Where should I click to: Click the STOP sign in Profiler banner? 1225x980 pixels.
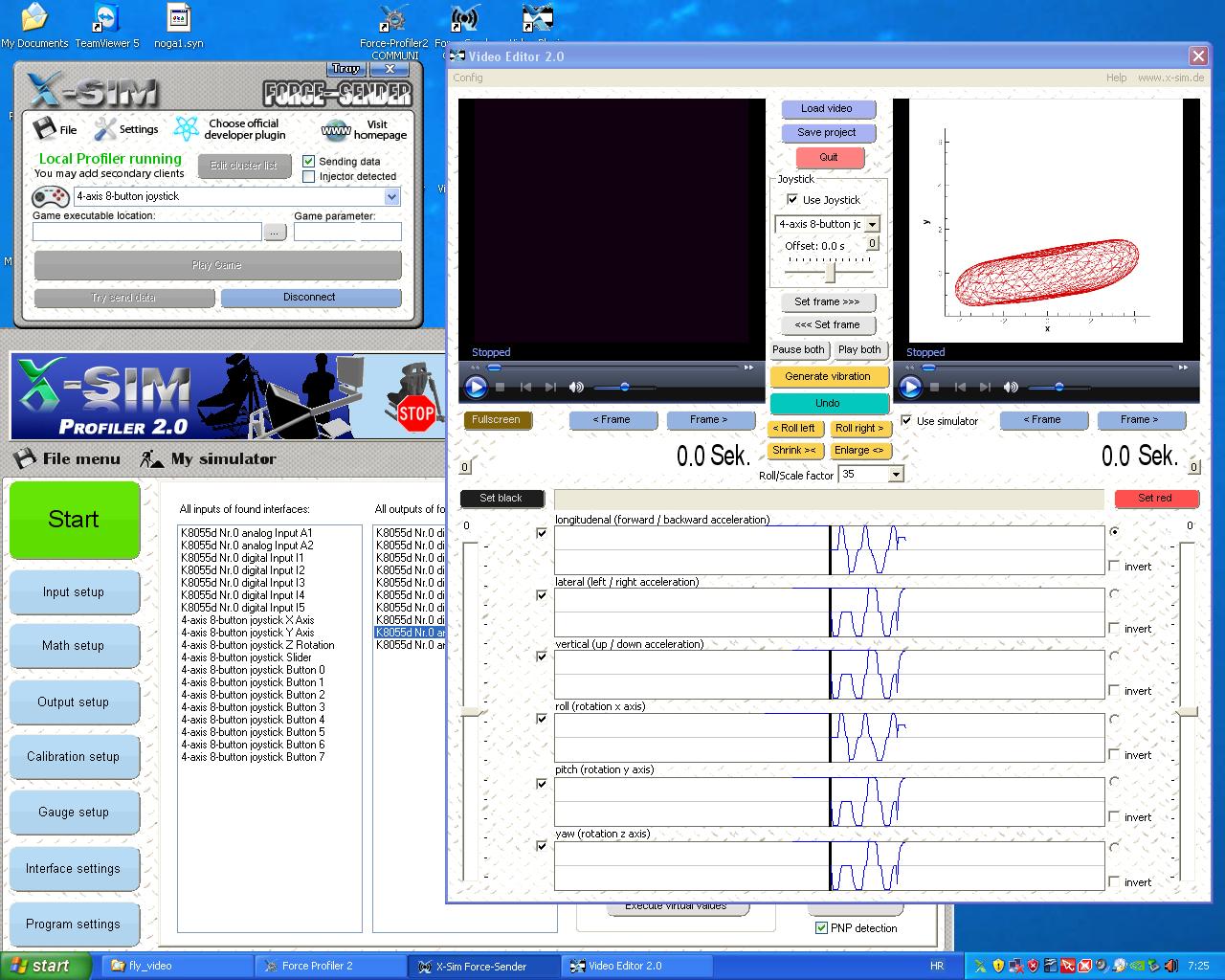point(416,413)
